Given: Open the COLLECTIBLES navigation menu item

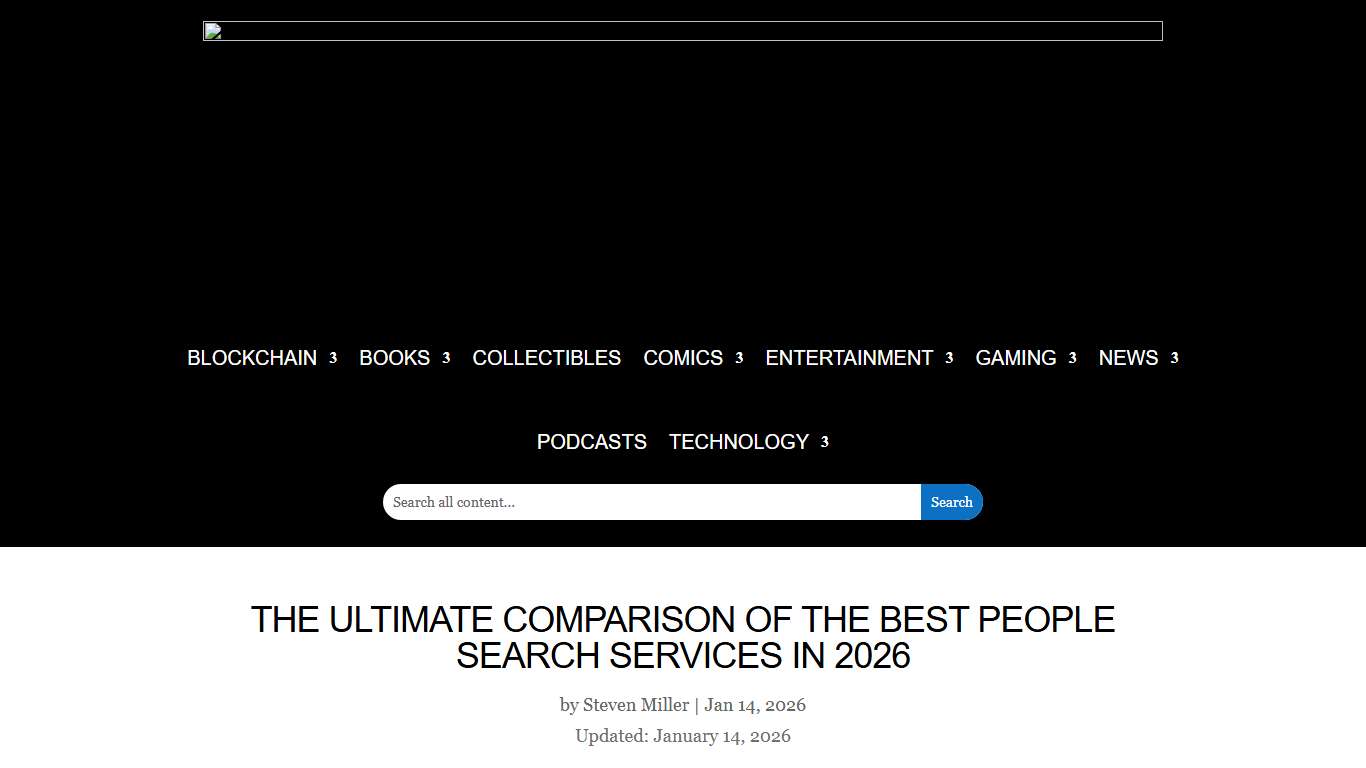Looking at the screenshot, I should 546,358.
